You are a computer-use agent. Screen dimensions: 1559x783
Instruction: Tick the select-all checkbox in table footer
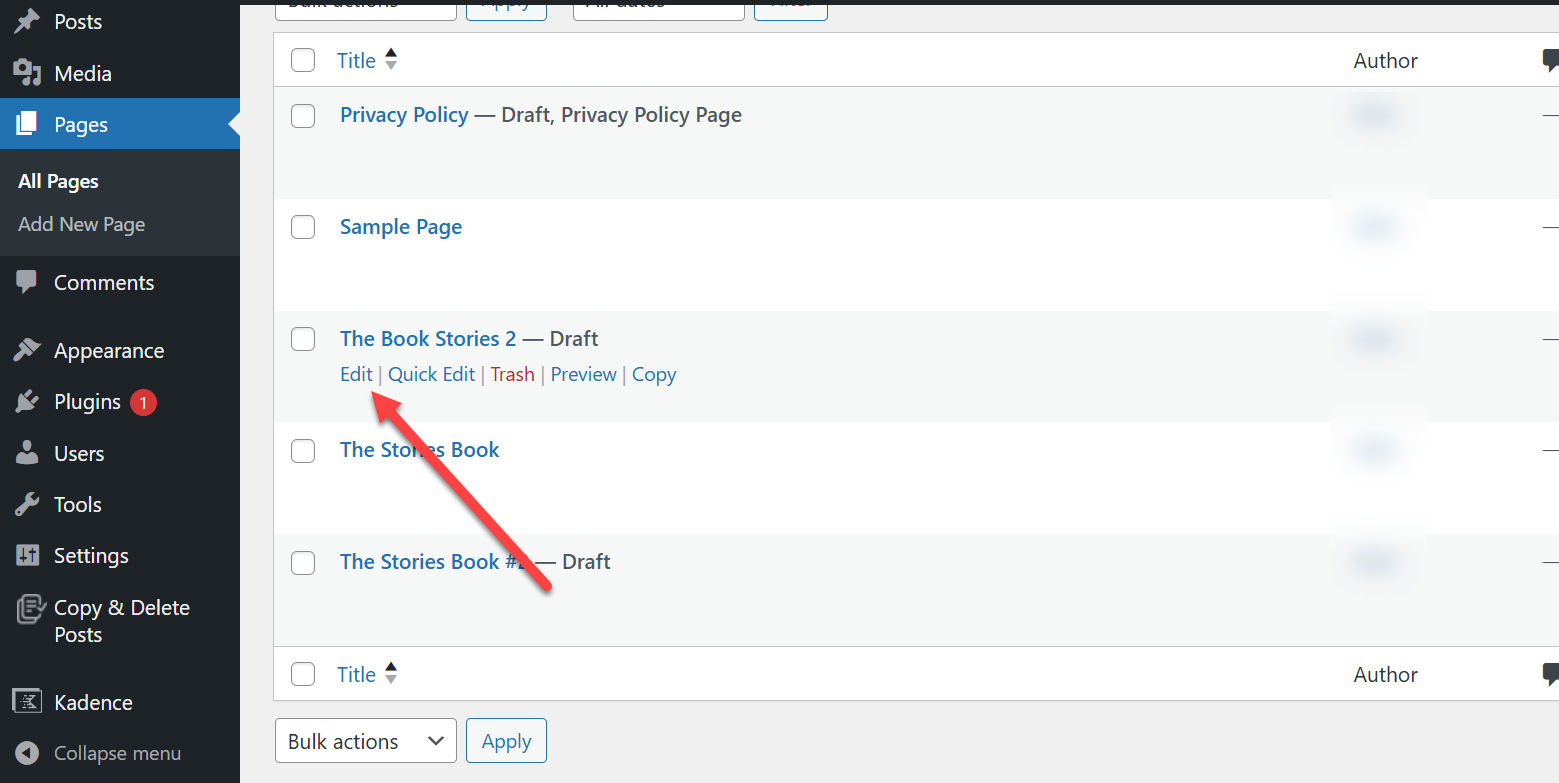pyautogui.click(x=303, y=674)
